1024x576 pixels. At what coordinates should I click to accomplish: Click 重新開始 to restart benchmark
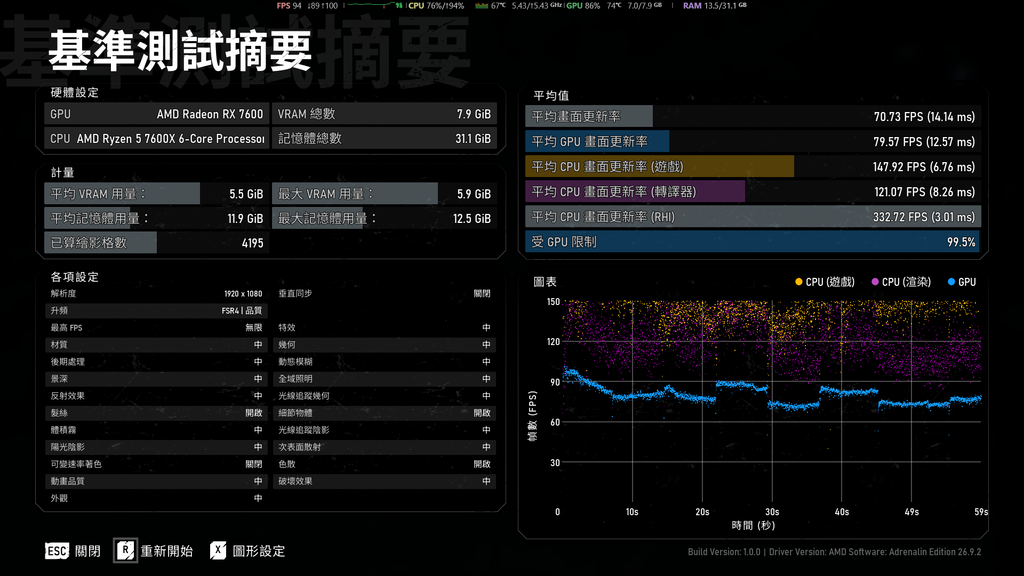coord(167,551)
